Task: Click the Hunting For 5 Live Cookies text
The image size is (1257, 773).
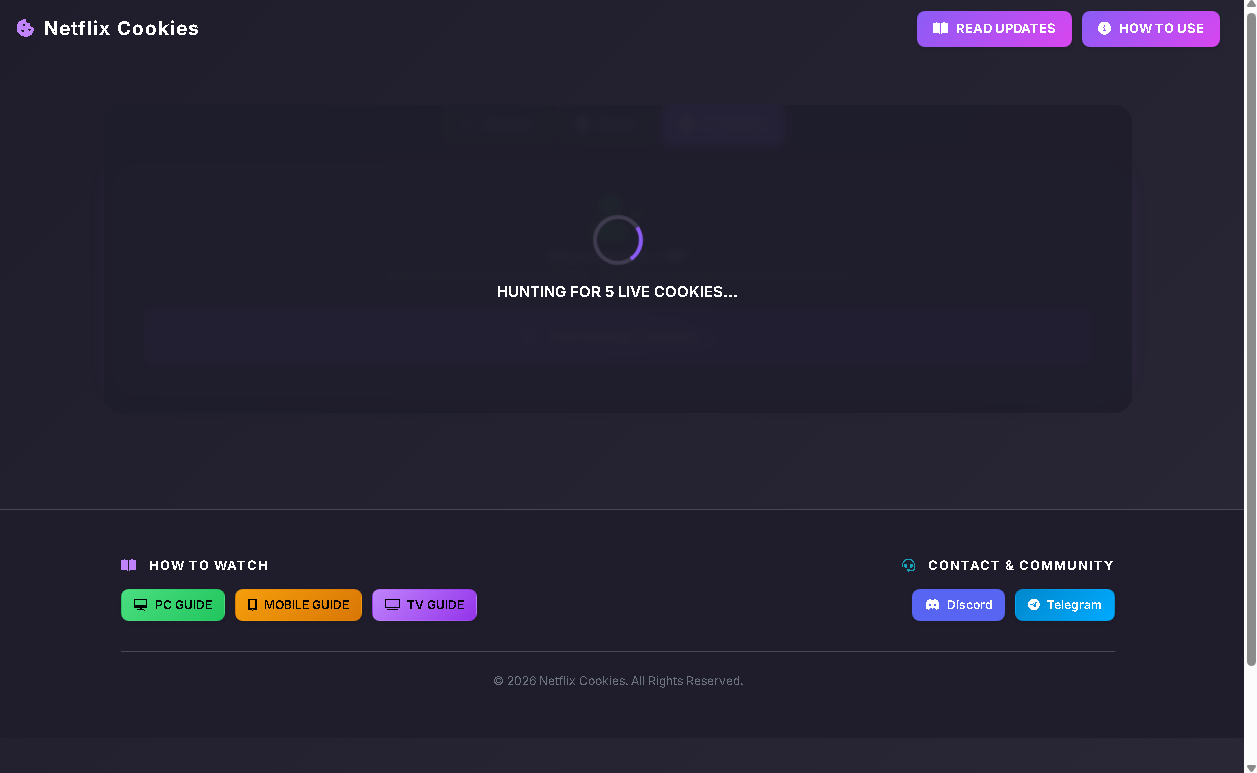Action: click(617, 292)
